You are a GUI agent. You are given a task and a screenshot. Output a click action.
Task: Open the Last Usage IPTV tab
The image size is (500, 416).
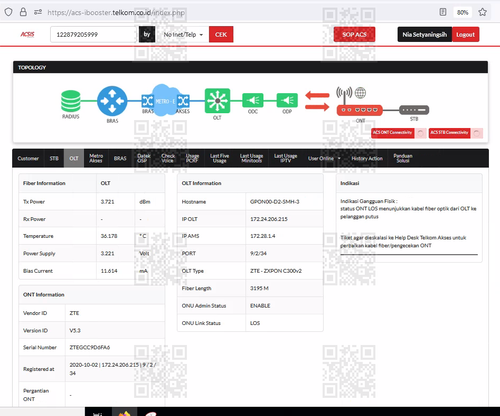pos(285,158)
